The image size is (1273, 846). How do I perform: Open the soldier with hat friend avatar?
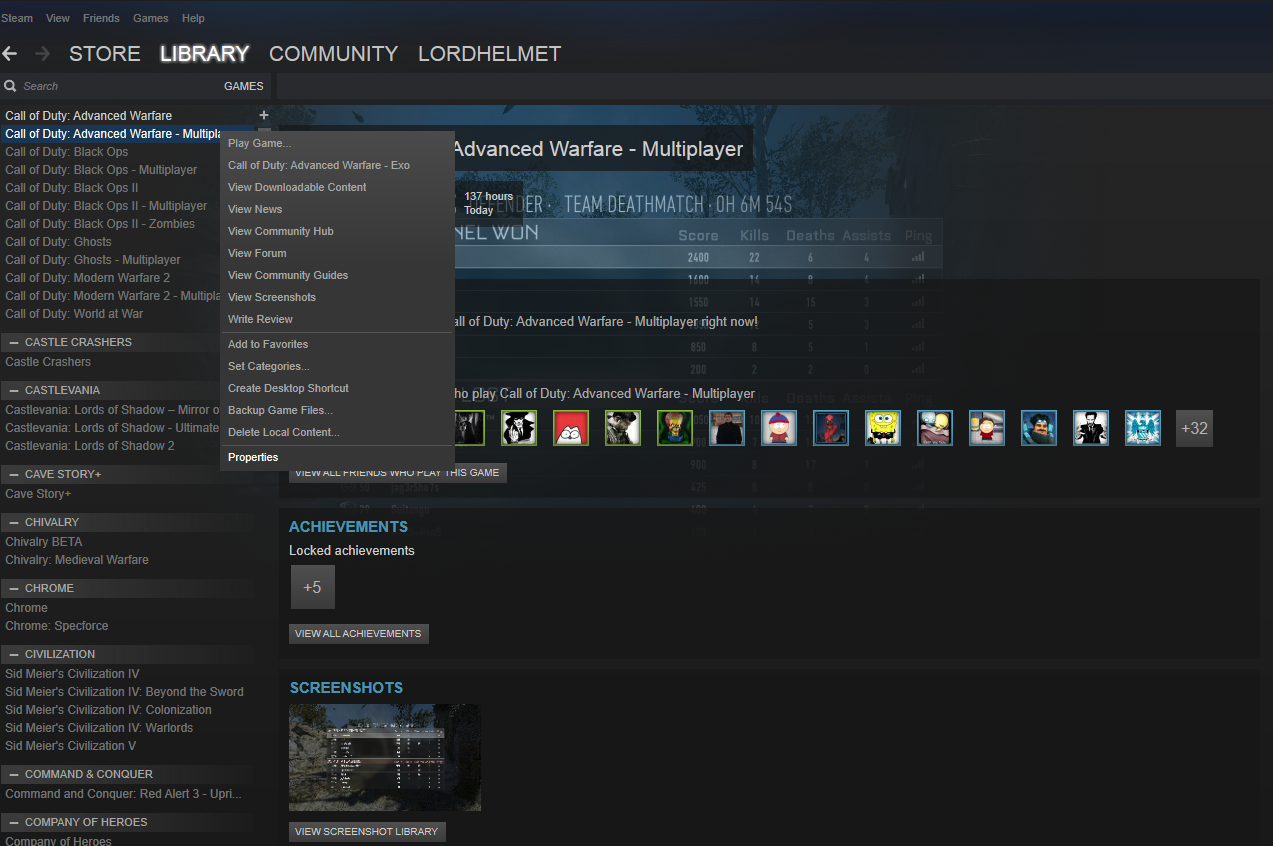coord(623,428)
